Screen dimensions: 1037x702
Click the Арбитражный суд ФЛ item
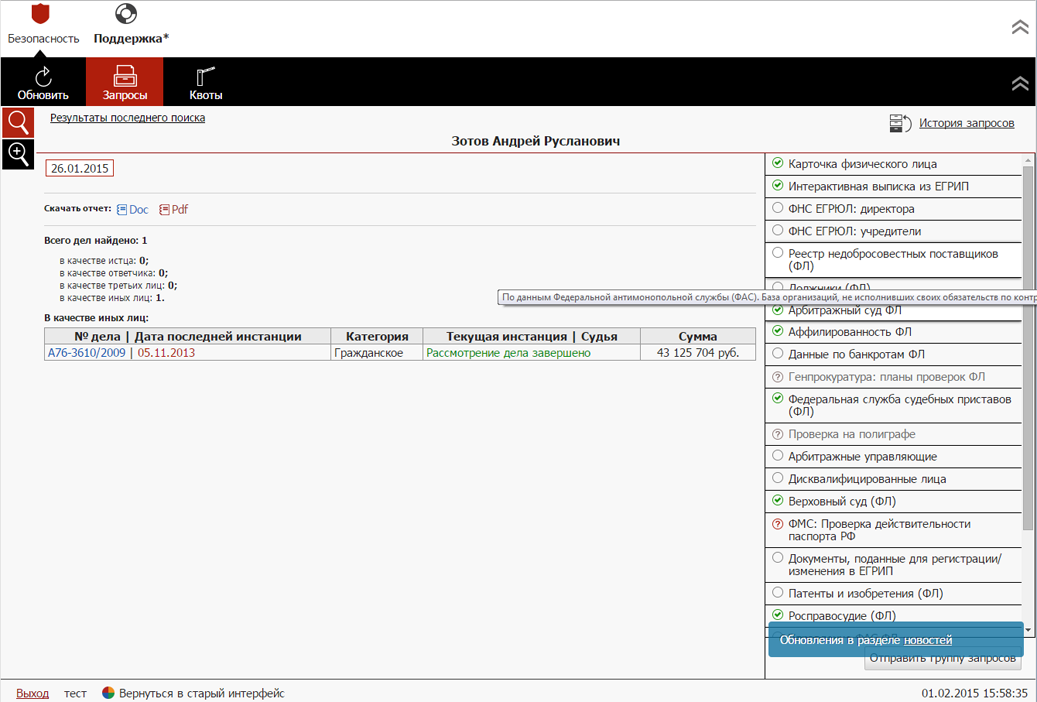click(893, 310)
